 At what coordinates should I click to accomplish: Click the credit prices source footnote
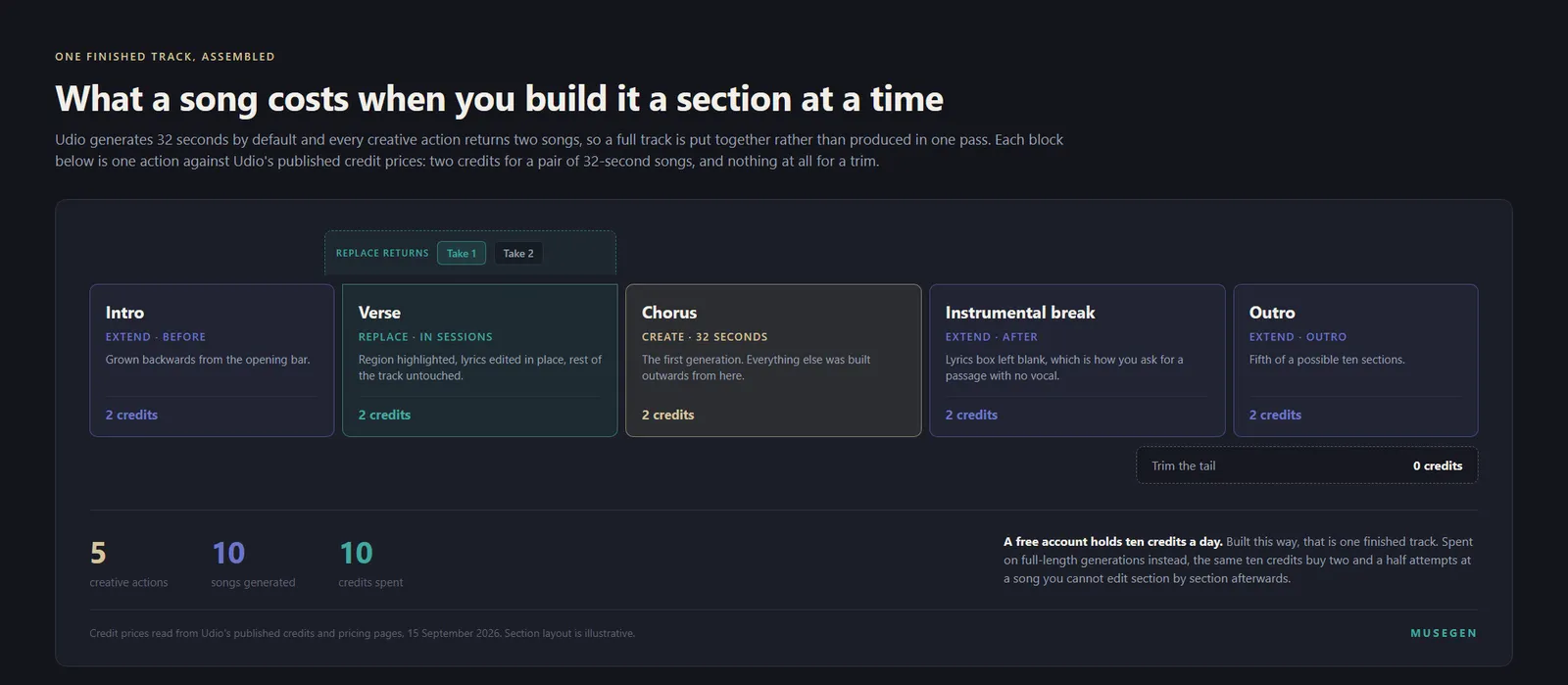(363, 633)
